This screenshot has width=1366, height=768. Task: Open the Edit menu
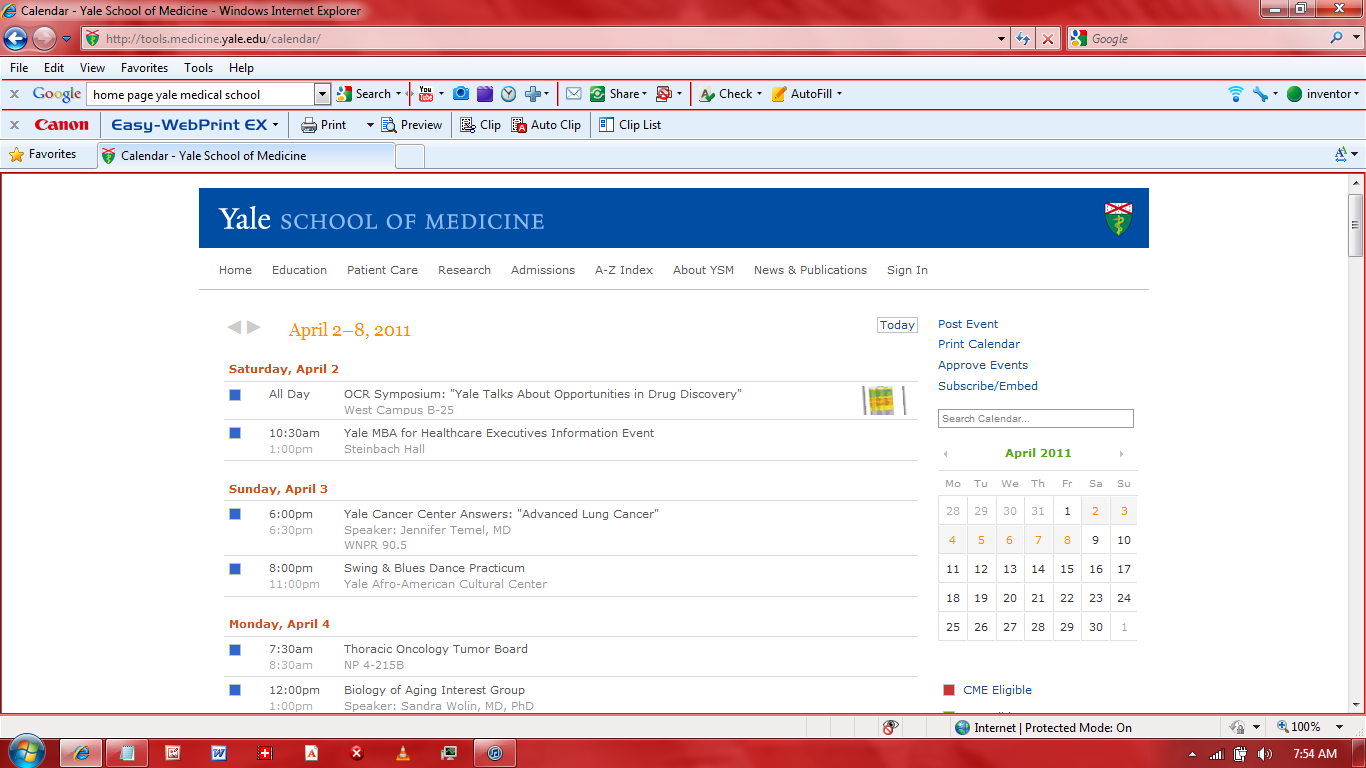54,68
